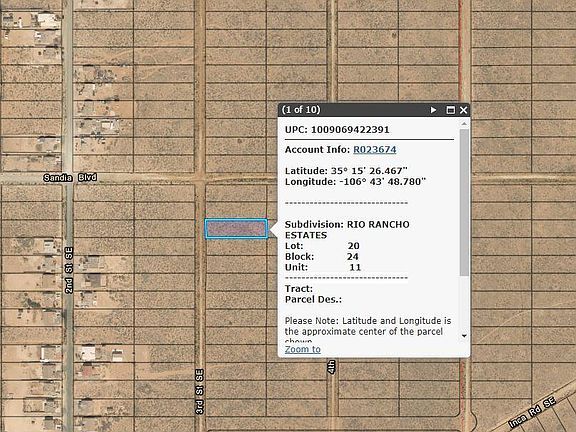Click the Lot value 20
576x432 pixels.
click(353, 246)
